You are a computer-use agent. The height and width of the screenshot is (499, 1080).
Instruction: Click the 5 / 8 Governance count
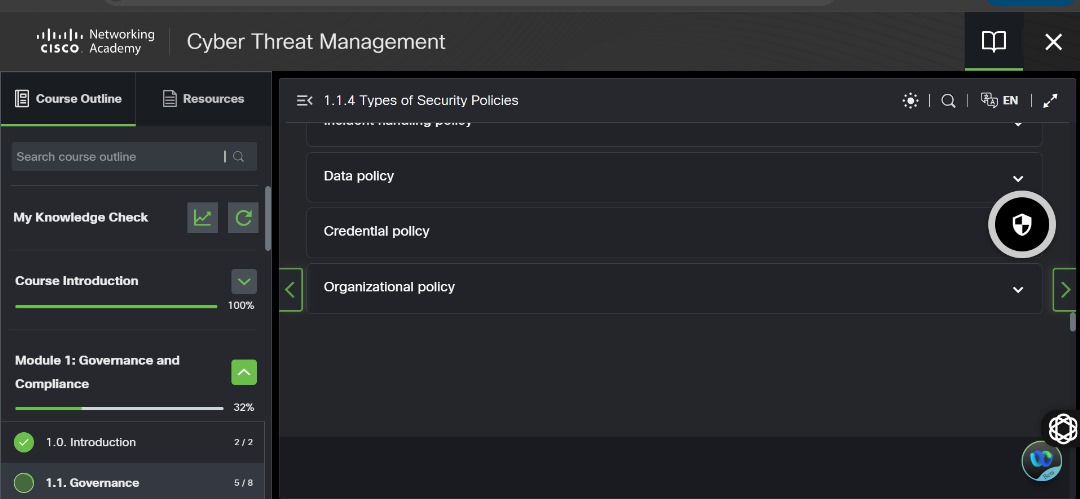tap(243, 482)
